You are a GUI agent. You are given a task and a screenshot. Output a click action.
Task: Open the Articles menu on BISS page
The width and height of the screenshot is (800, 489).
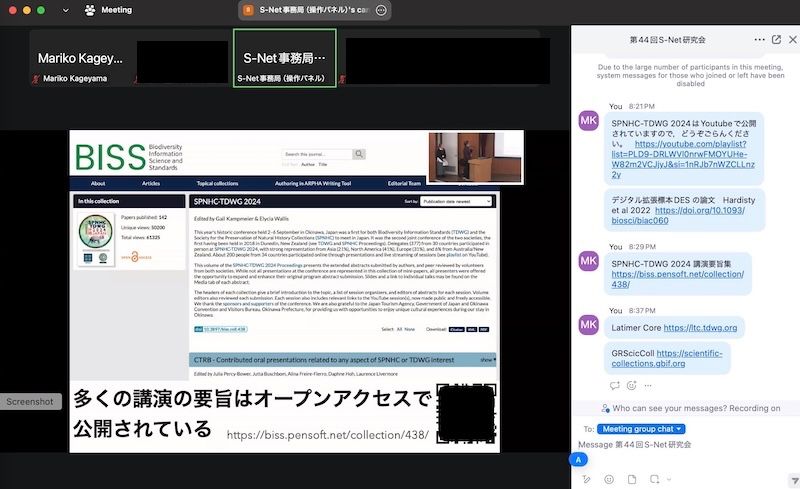[x=151, y=183]
